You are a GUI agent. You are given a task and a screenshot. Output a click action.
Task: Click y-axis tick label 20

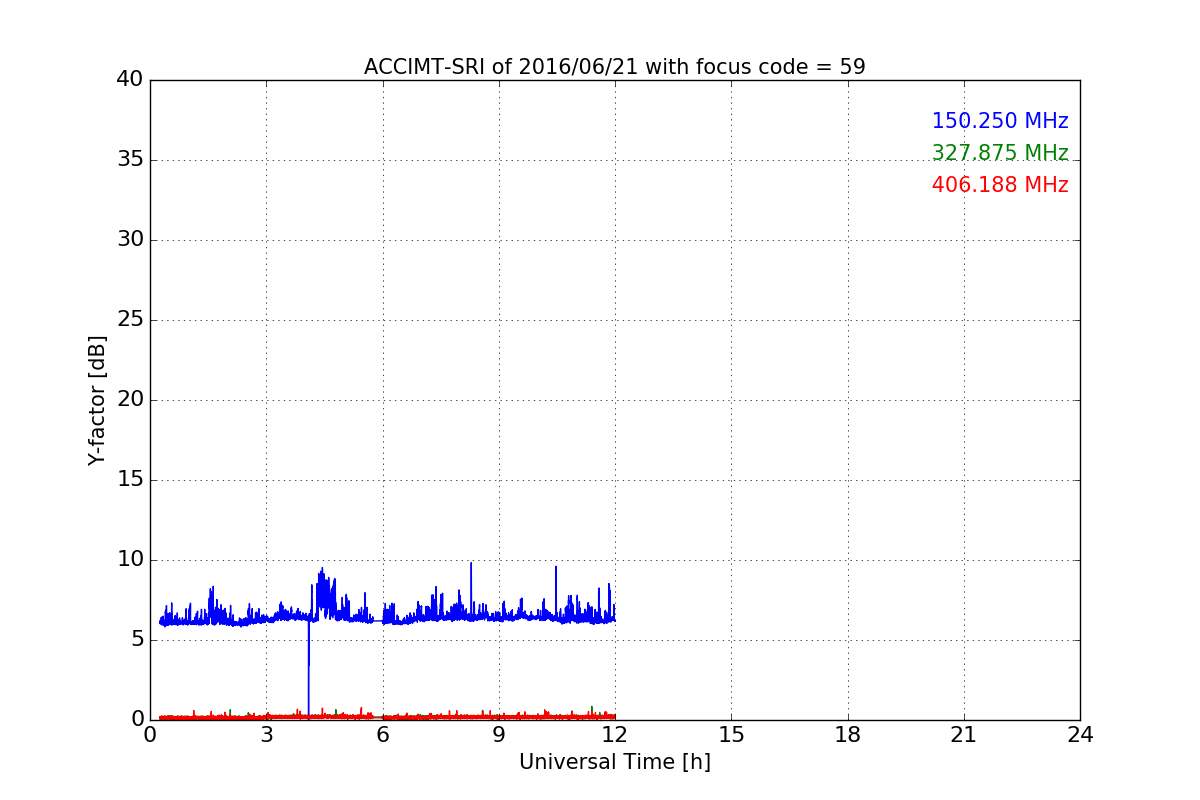[130, 400]
